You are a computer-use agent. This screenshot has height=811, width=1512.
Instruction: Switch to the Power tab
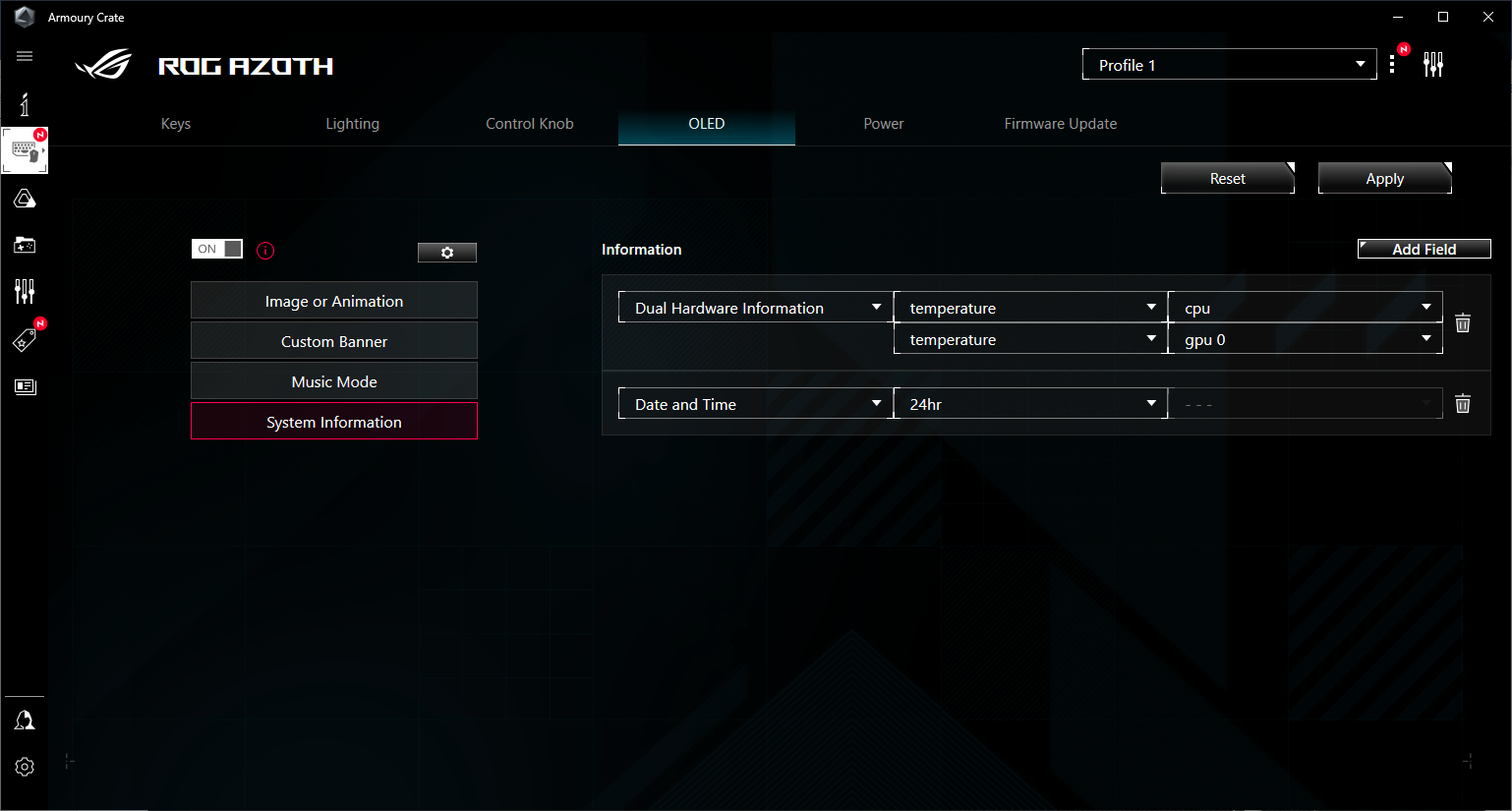[x=884, y=124]
